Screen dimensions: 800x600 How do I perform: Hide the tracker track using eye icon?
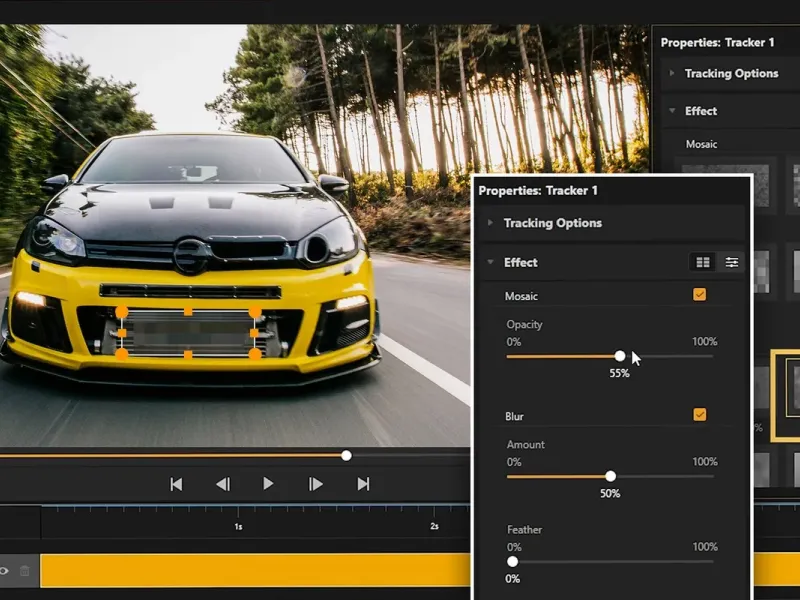(x=5, y=571)
